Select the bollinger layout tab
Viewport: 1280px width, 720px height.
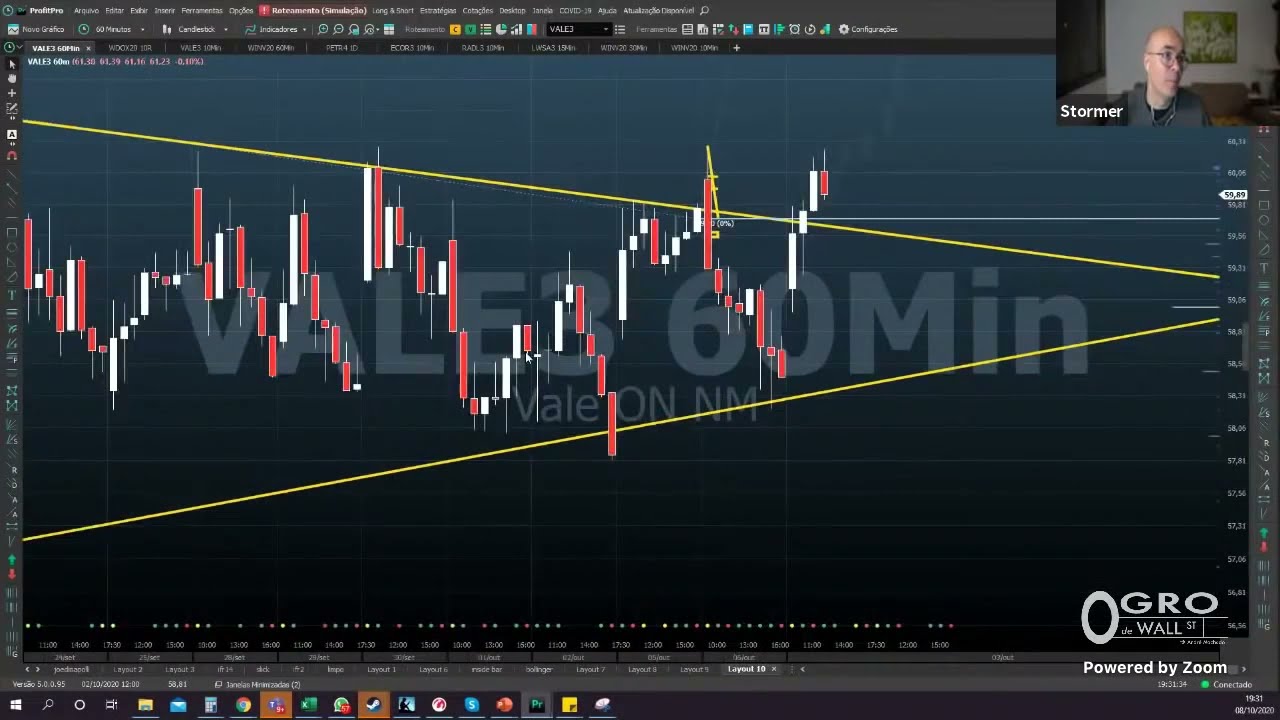point(538,669)
